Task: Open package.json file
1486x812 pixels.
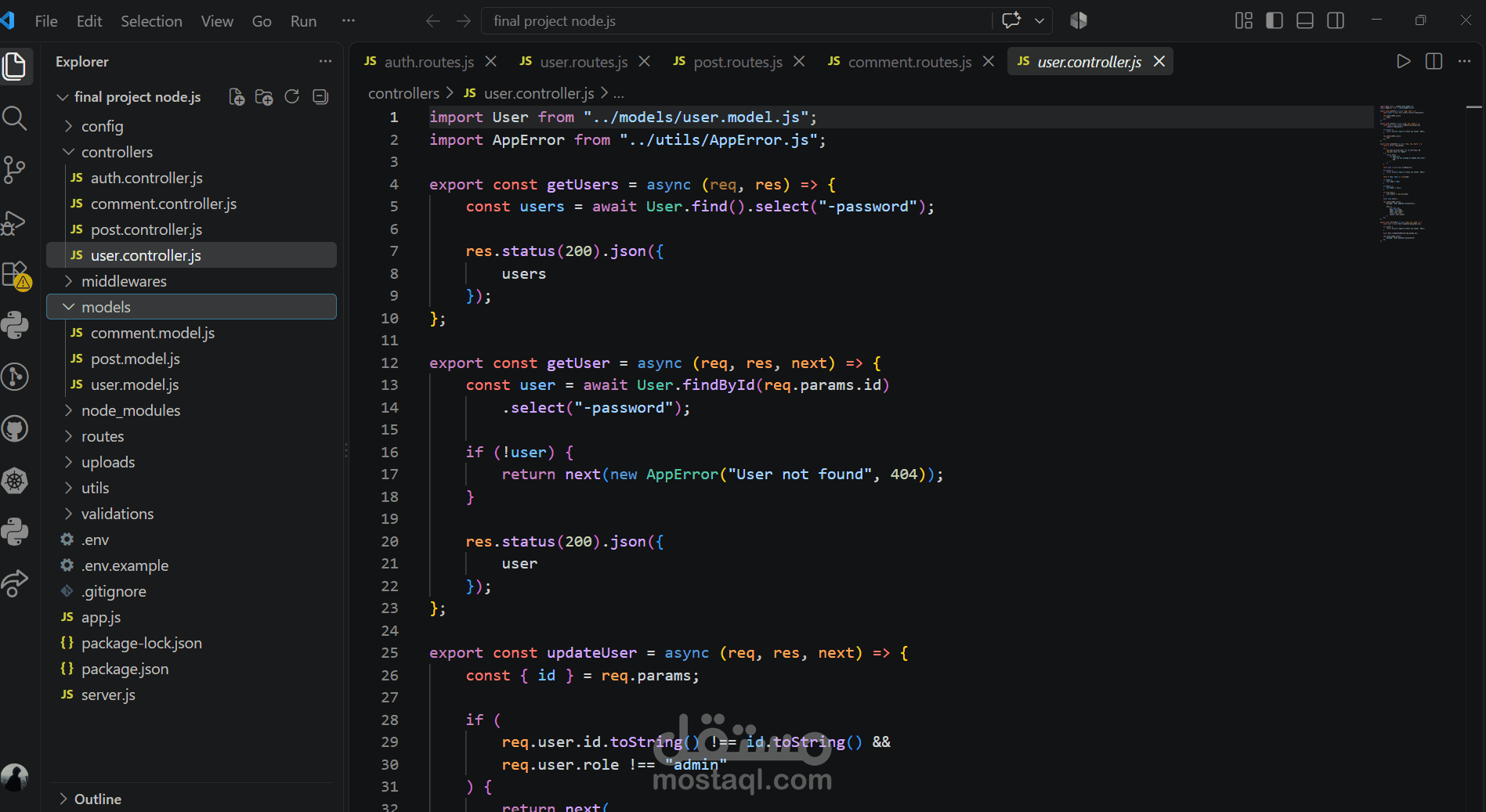Action: (191, 669)
